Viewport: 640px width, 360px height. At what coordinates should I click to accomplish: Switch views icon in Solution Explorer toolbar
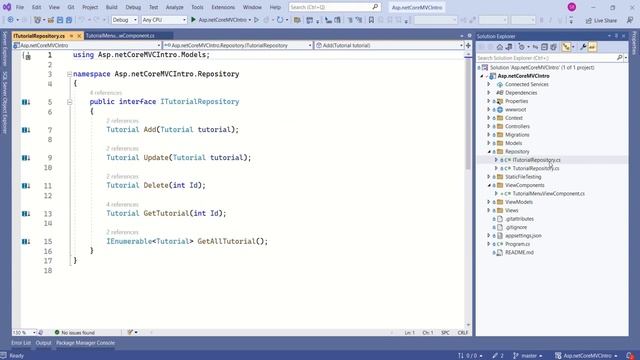(509, 47)
